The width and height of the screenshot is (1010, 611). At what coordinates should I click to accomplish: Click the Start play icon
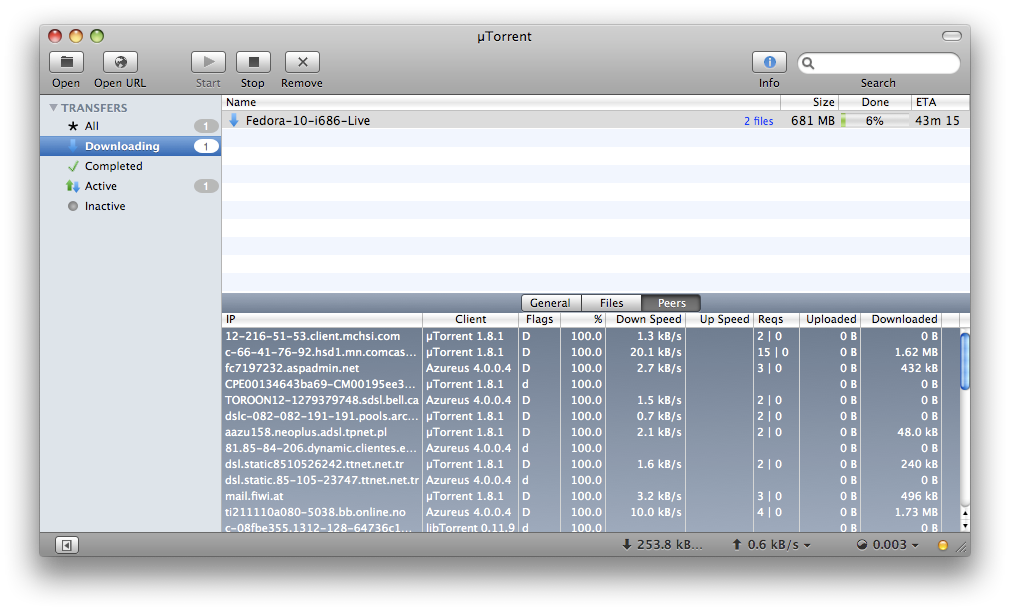(208, 62)
